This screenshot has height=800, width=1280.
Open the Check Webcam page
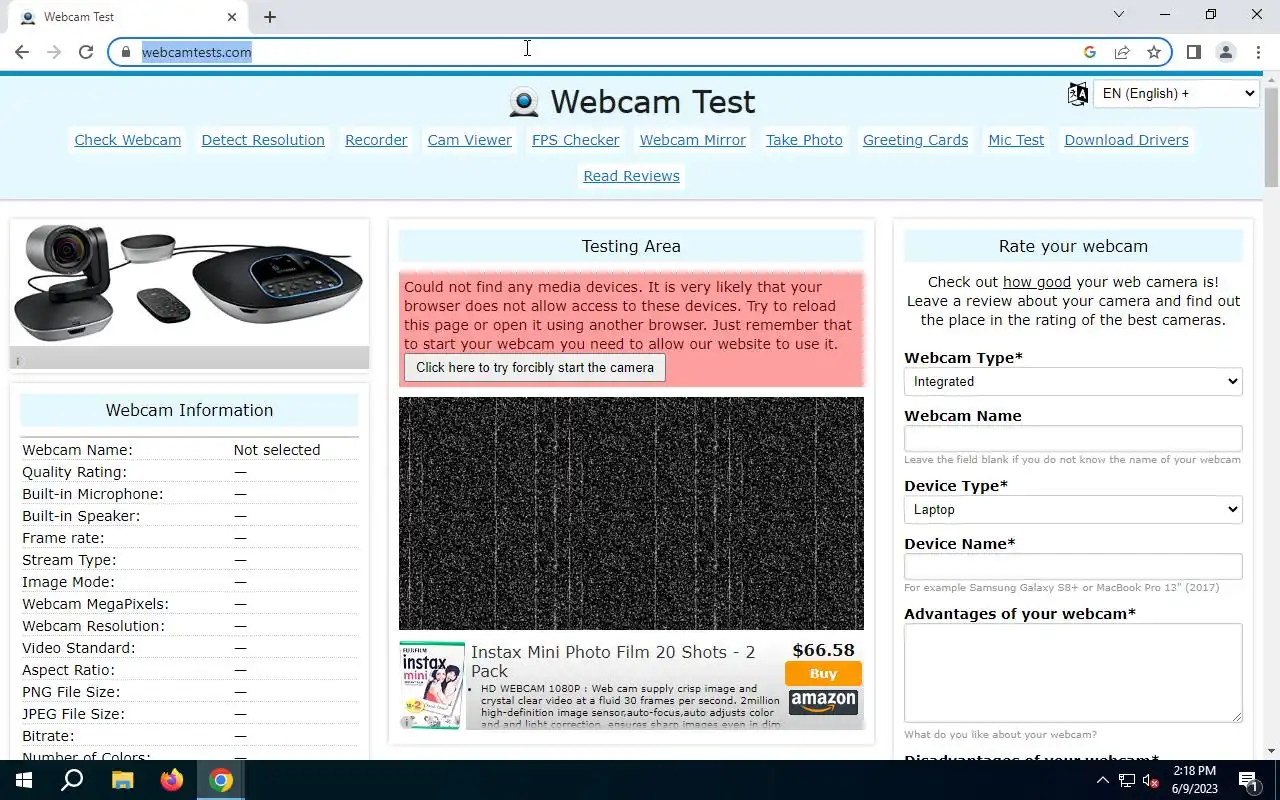[x=128, y=140]
